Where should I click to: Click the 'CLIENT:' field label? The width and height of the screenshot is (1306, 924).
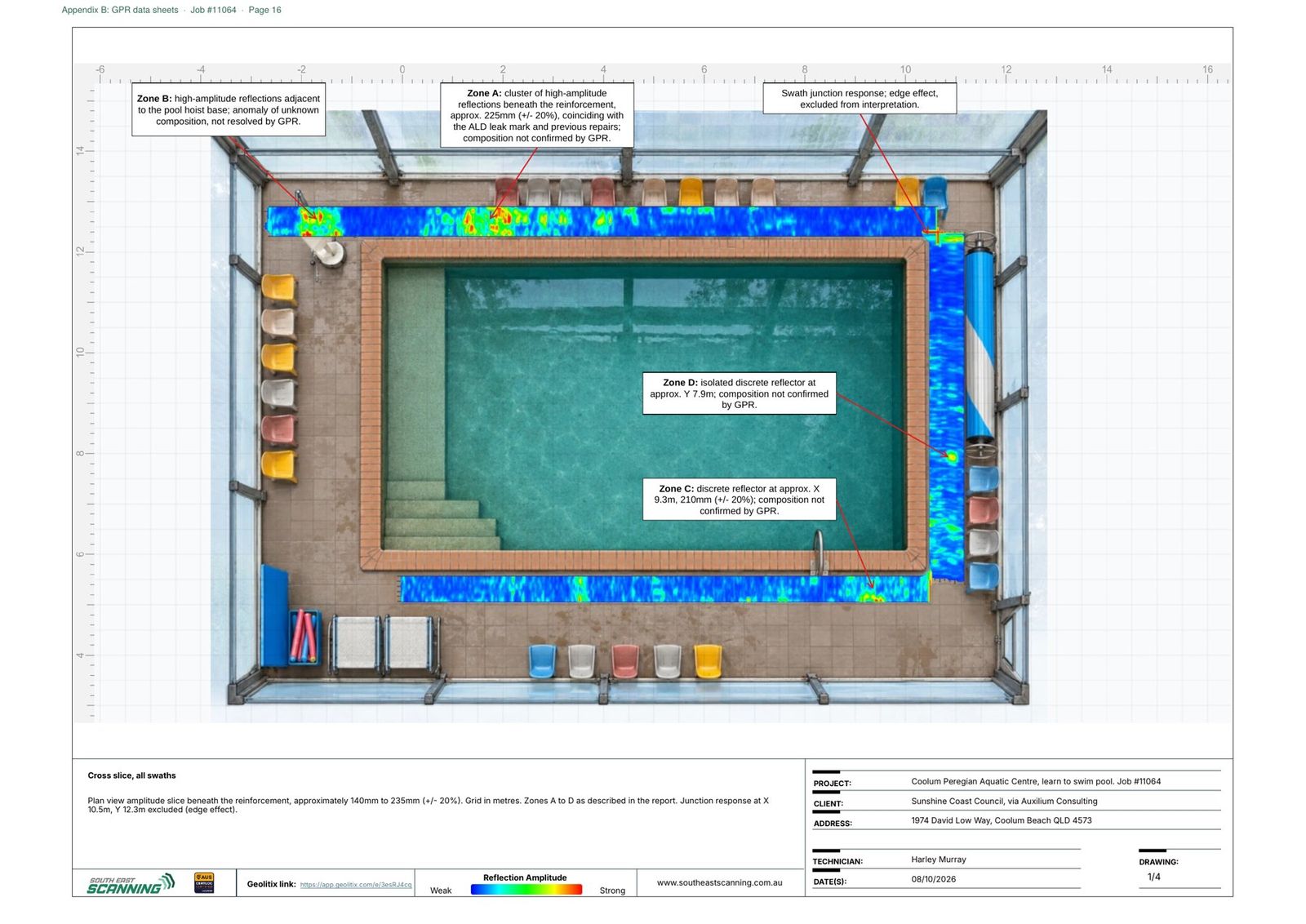828,803
